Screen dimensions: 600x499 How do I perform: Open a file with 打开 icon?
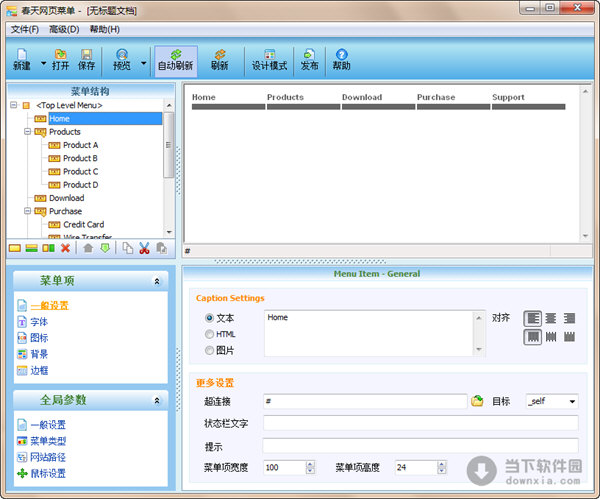point(61,60)
